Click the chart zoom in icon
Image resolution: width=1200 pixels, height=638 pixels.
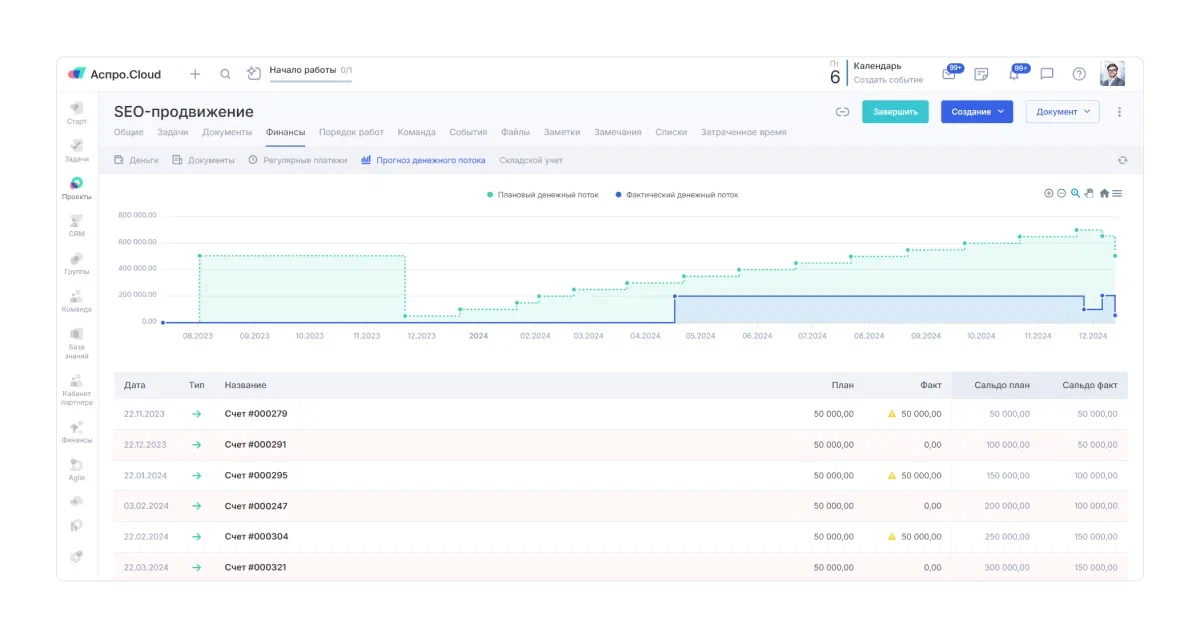1049,193
